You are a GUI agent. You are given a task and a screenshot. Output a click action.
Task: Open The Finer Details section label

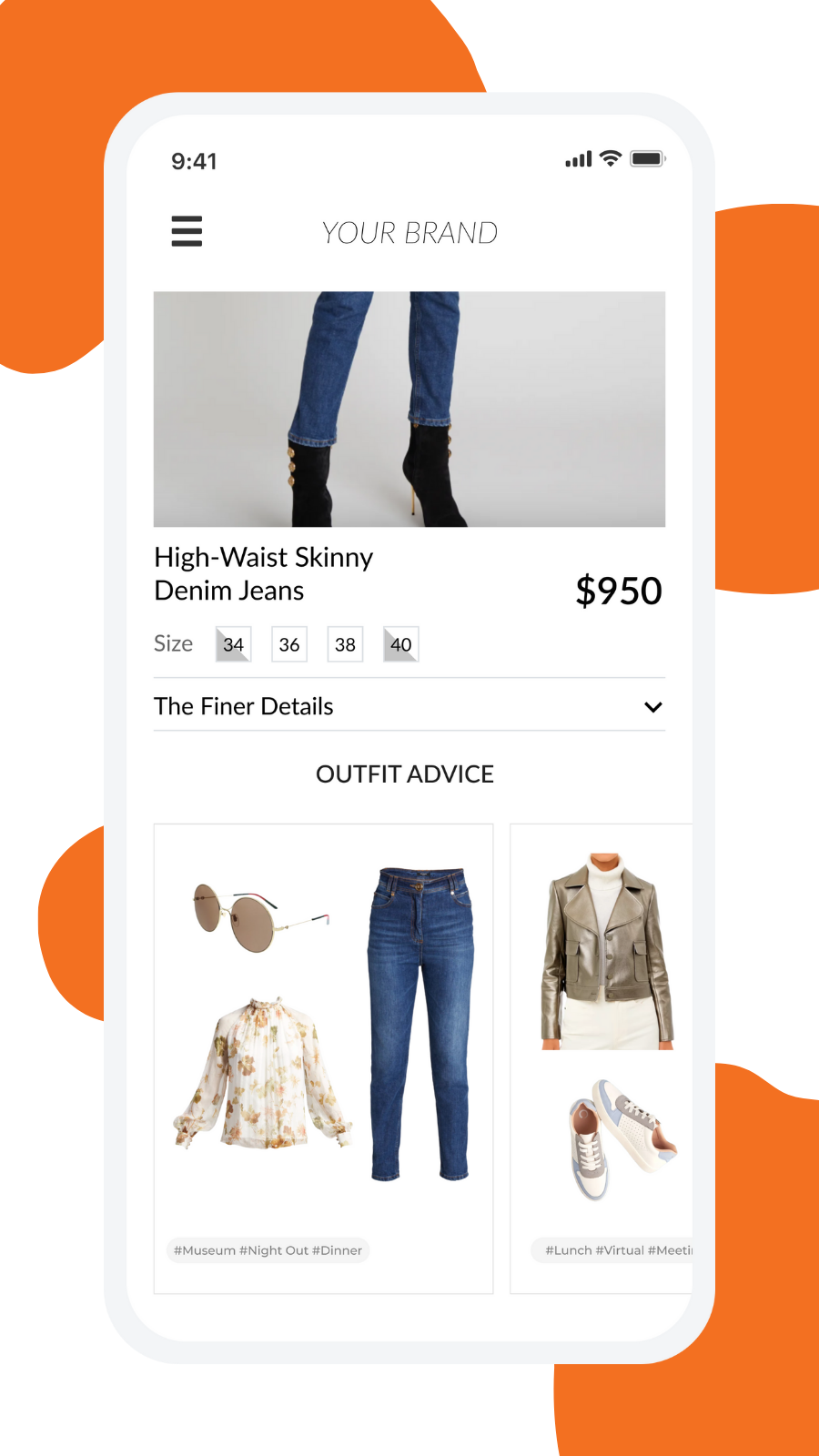click(244, 706)
